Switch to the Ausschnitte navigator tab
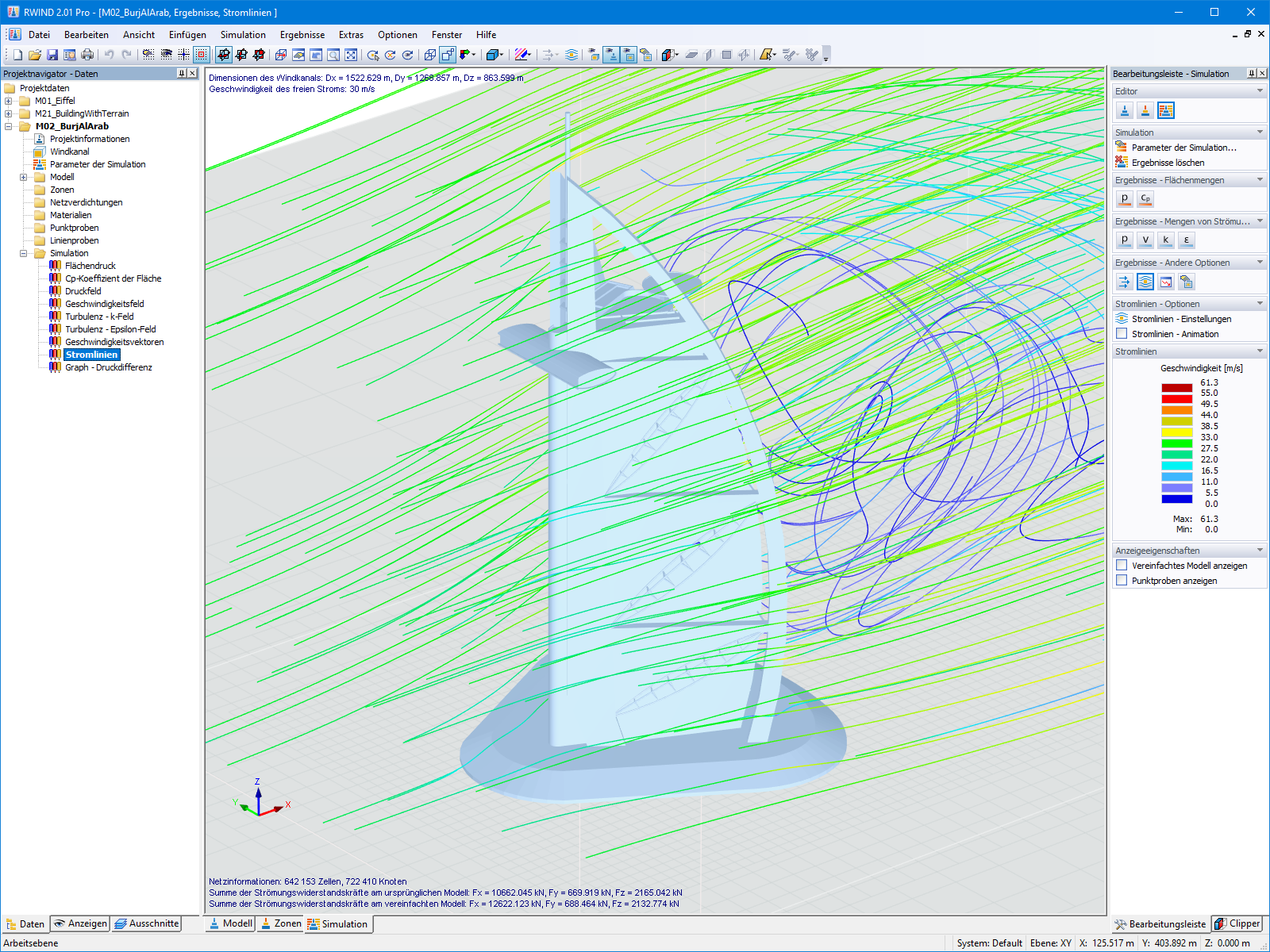This screenshot has width=1270, height=952. (x=147, y=923)
